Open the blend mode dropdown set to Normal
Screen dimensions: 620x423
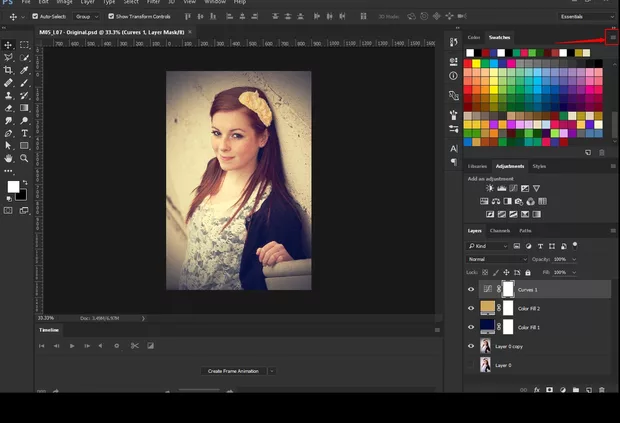click(x=496, y=259)
